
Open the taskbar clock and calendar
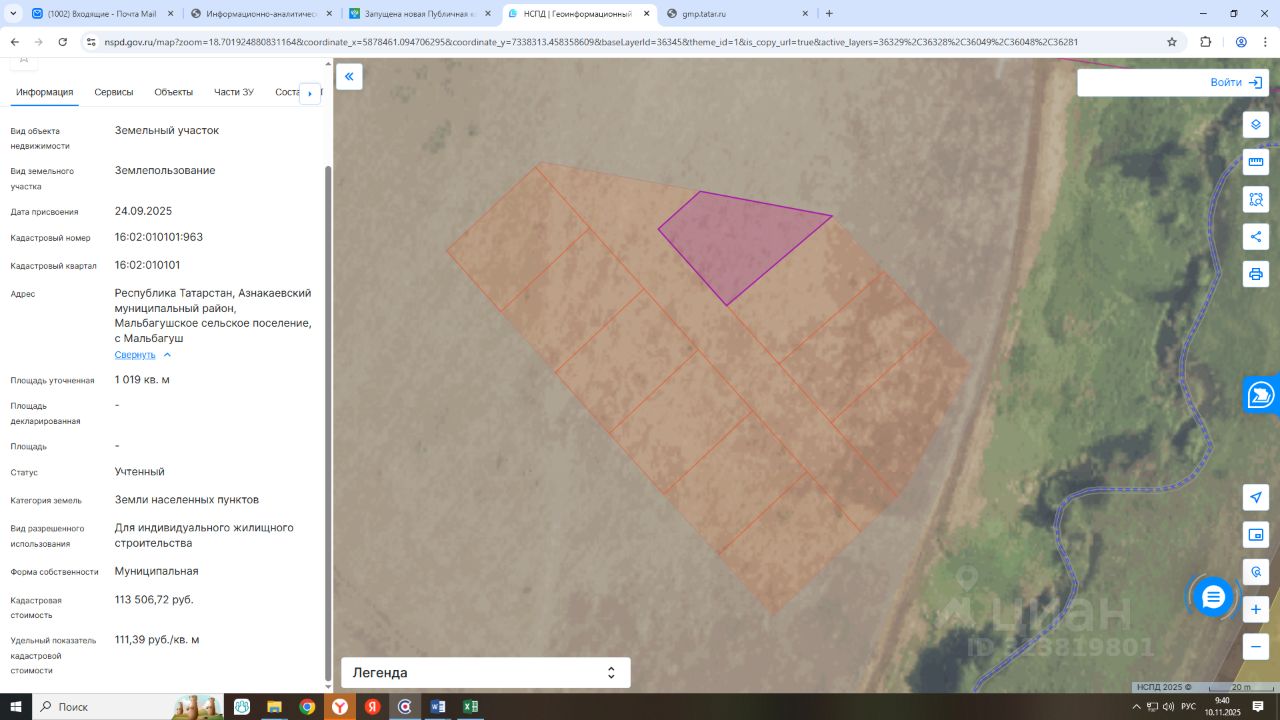1222,707
